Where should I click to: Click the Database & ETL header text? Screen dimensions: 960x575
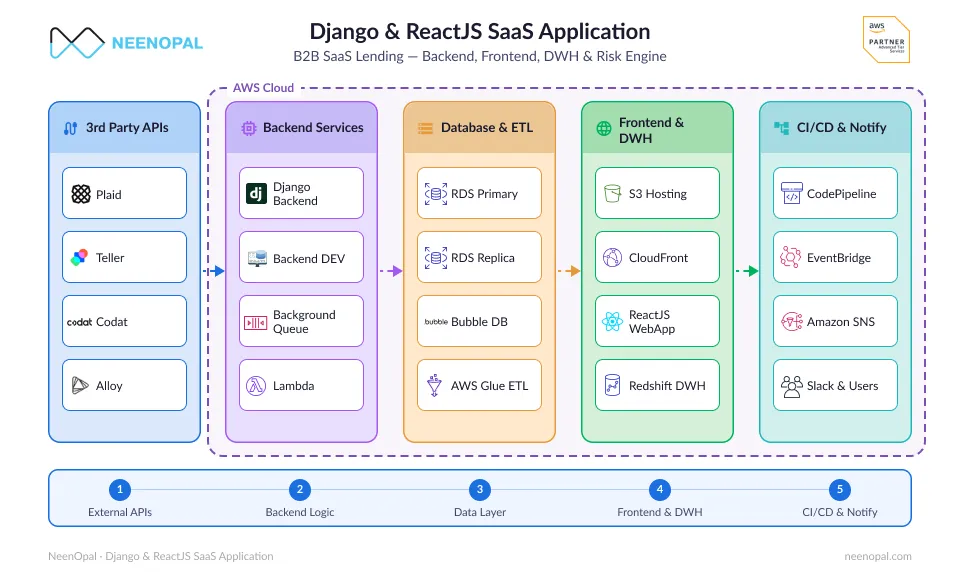coord(487,127)
